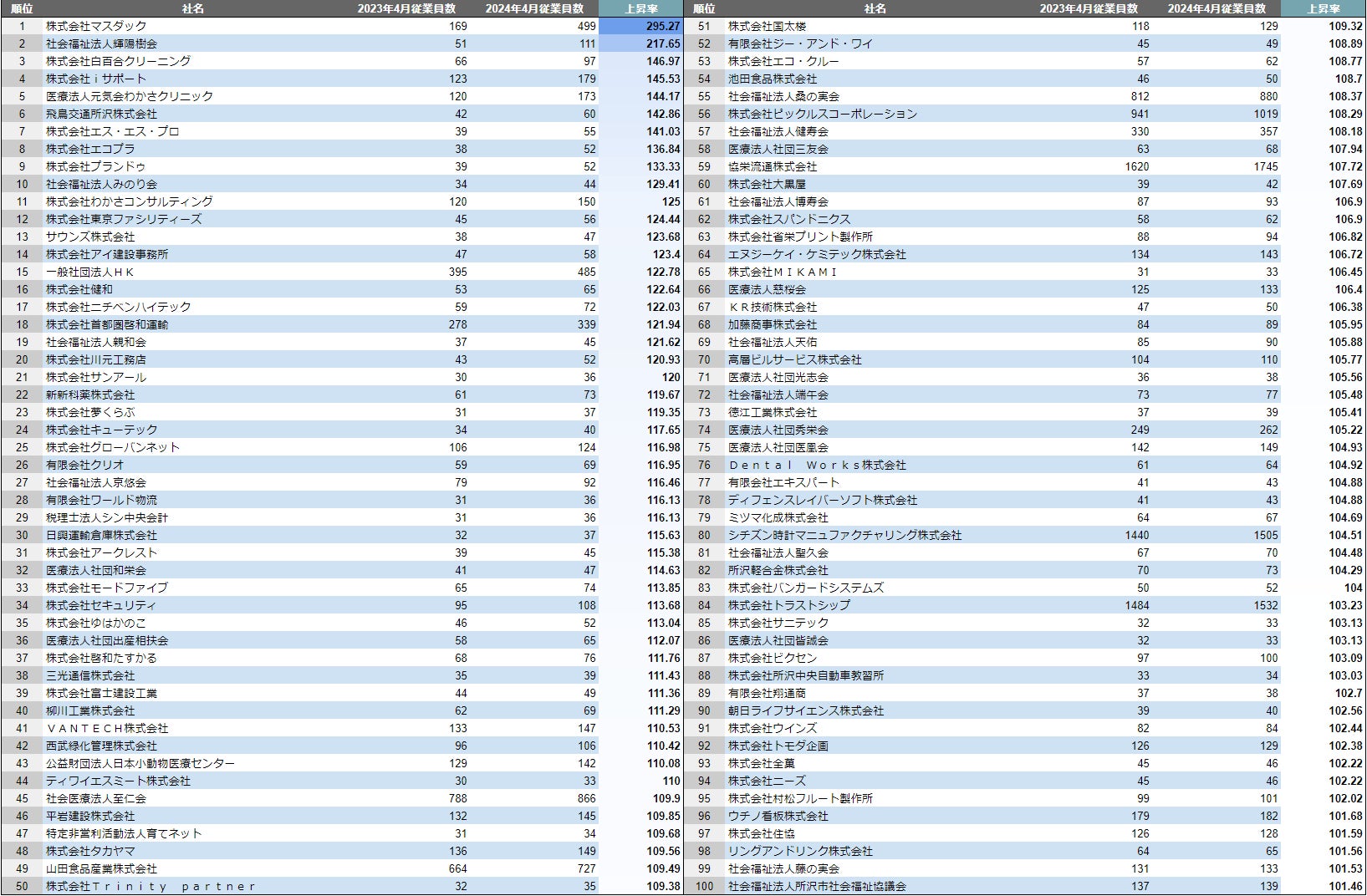Click the cell ディフェンスレイバーソフト株式会社
1367x896 pixels.
[x=823, y=500]
